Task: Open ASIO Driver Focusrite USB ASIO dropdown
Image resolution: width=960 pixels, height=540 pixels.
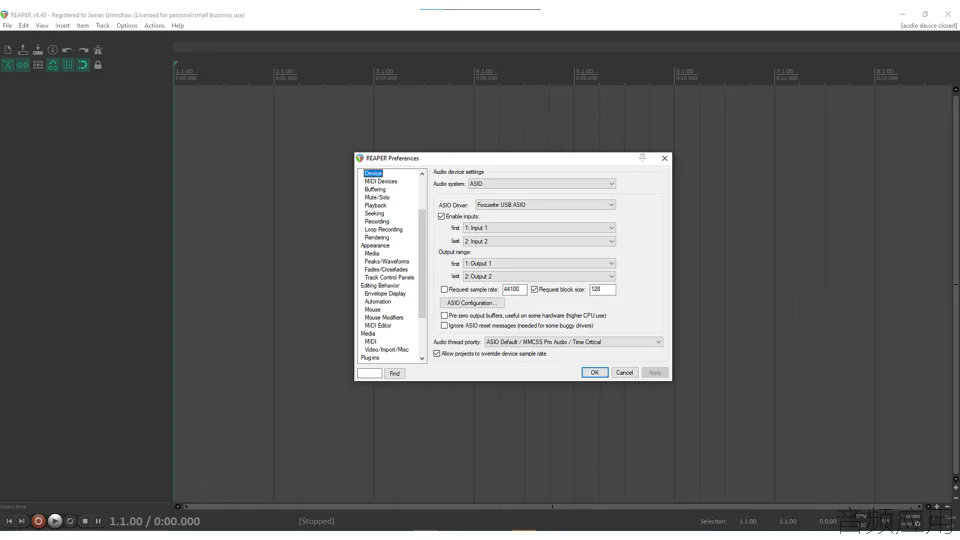Action: click(x=545, y=204)
